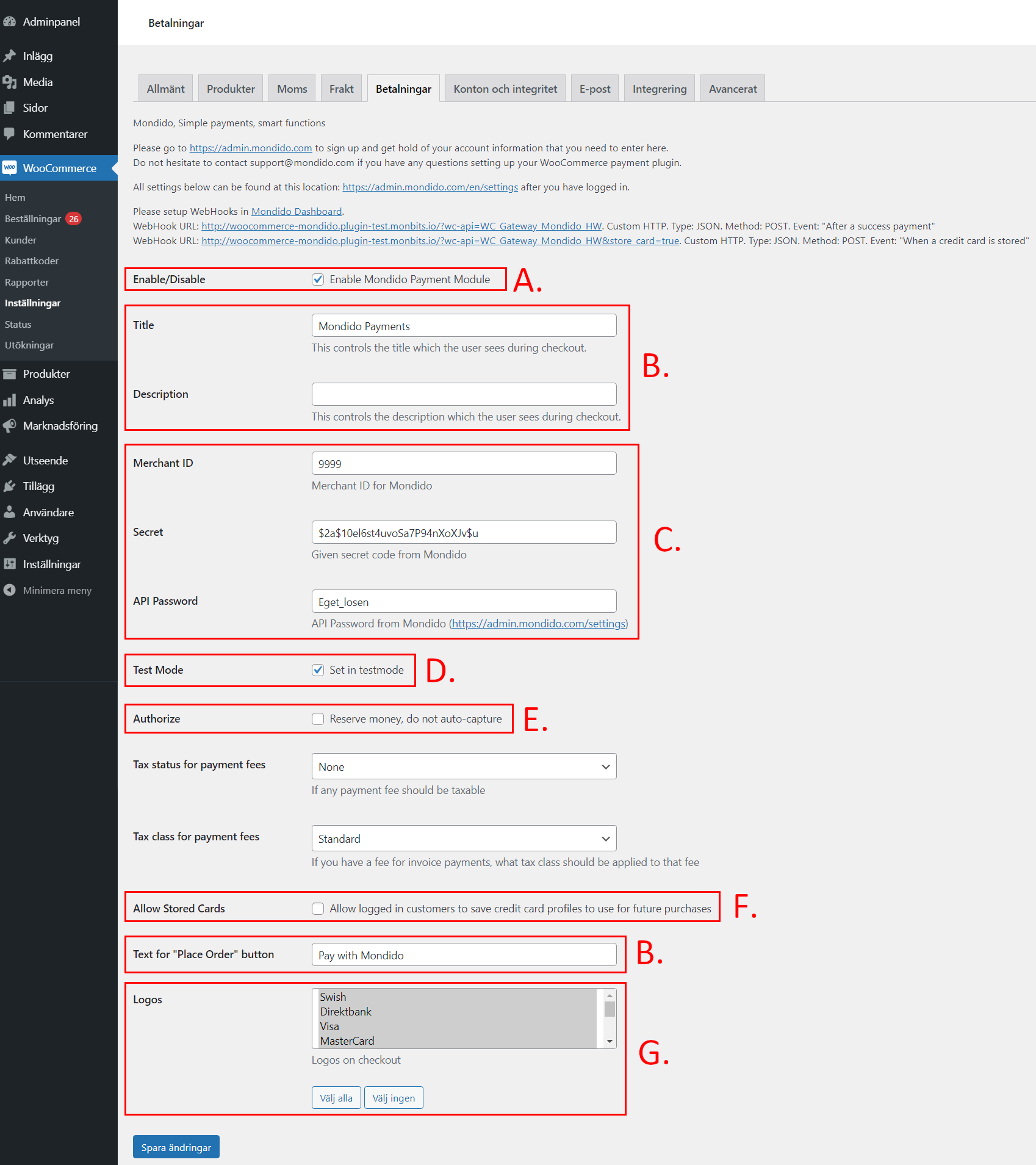The width and height of the screenshot is (1036, 1165).
Task: Uncheck Enable Mondido Payment Module
Action: point(318,280)
